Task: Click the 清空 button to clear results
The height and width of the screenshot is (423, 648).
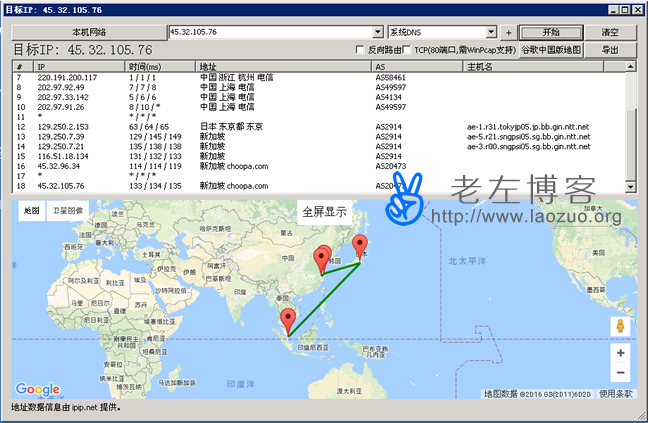Action: pyautogui.click(x=609, y=33)
